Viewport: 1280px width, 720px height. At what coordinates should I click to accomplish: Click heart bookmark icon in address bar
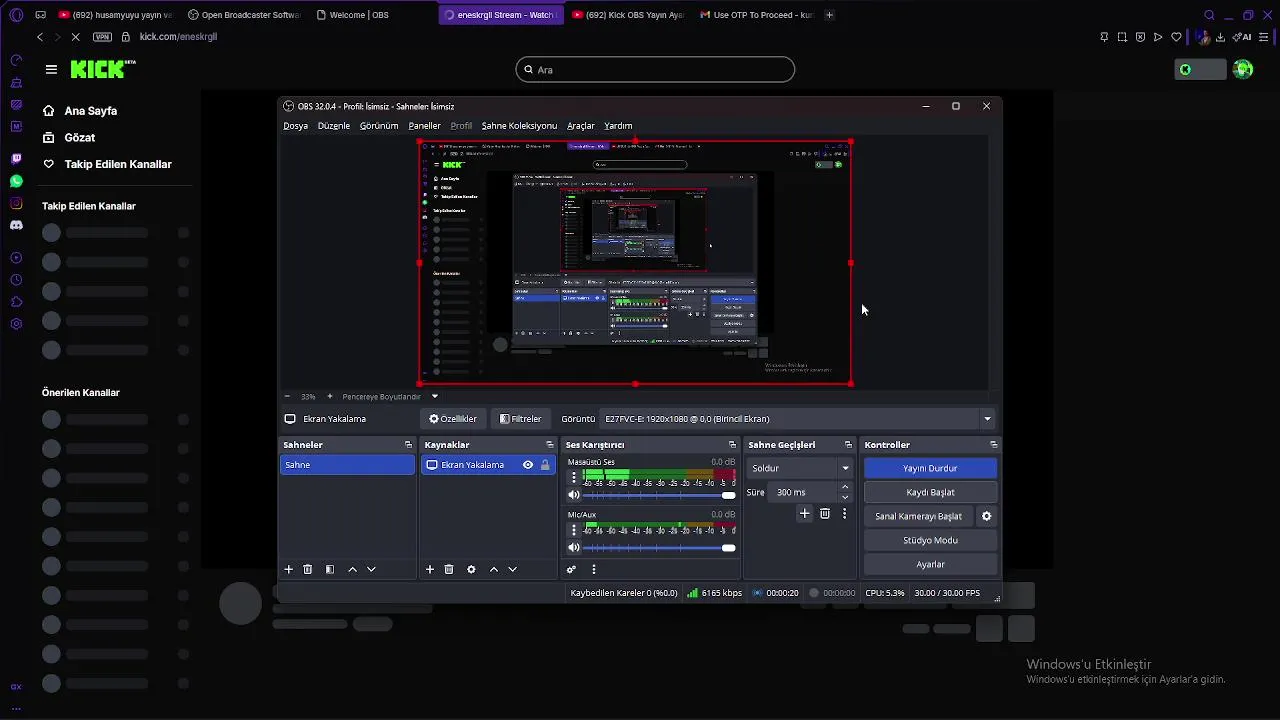(1176, 37)
